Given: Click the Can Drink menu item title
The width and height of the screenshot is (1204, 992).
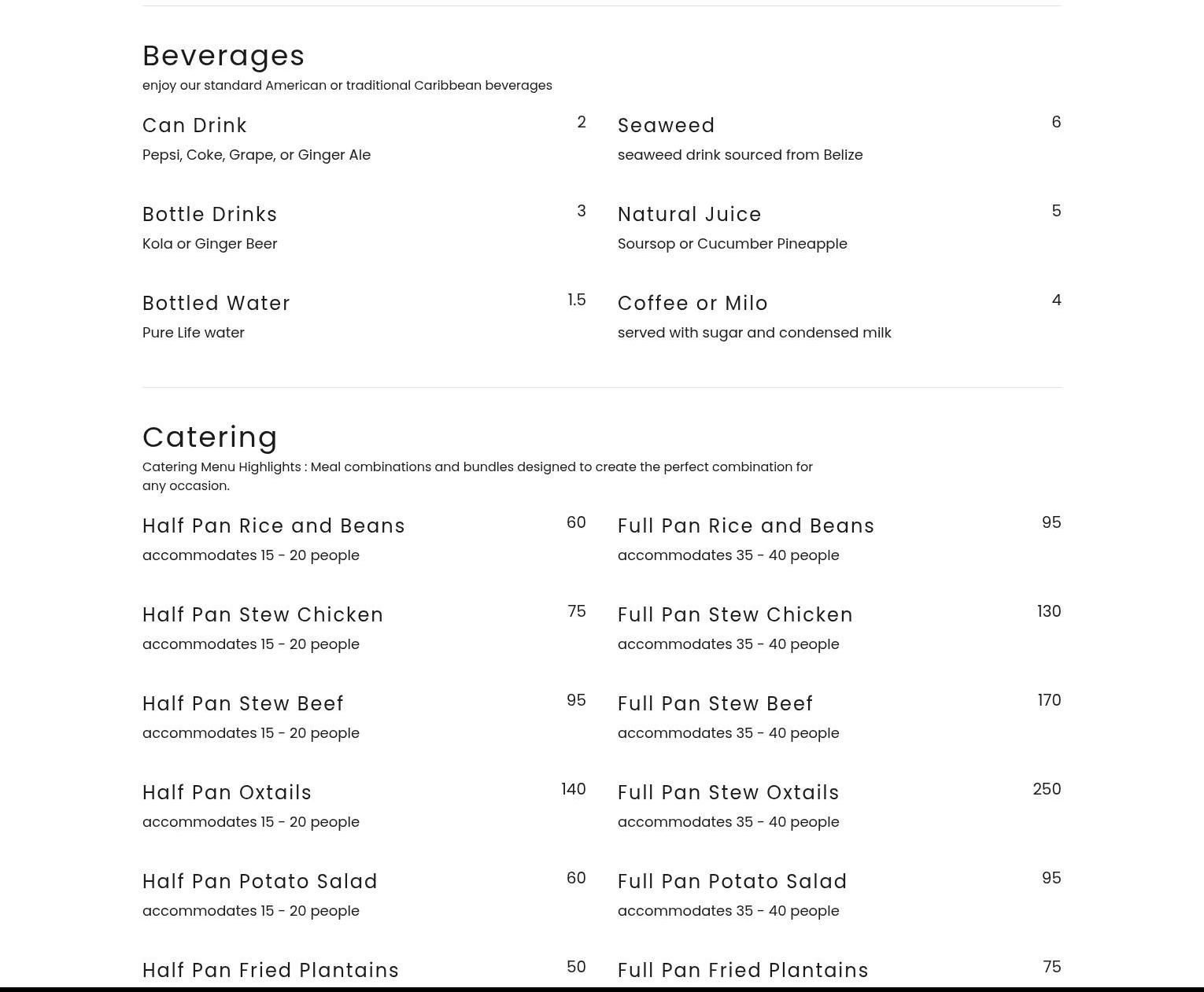Looking at the screenshot, I should tap(194, 126).
